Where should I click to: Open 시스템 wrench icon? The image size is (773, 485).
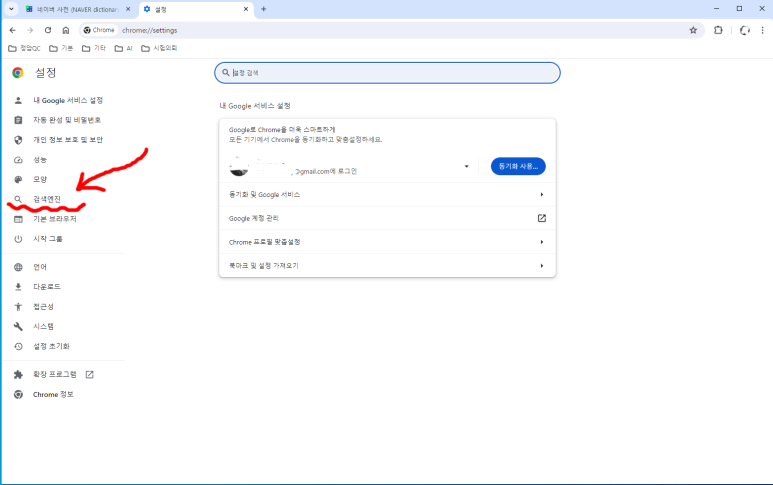click(x=18, y=326)
